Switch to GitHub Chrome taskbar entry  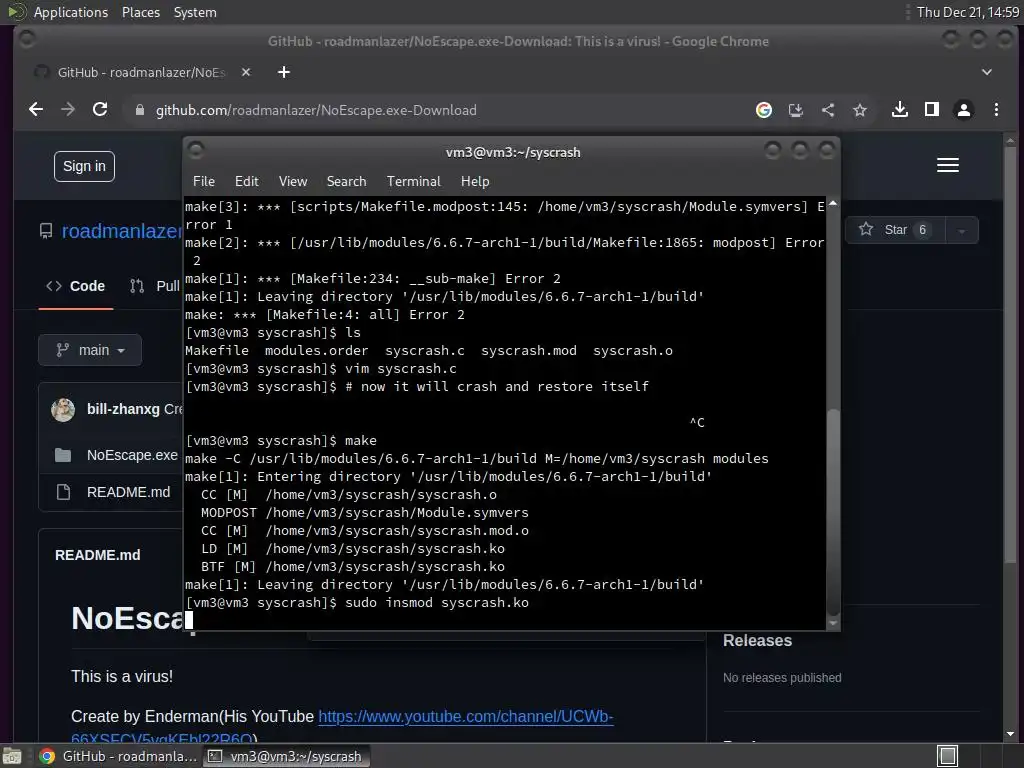pos(118,756)
